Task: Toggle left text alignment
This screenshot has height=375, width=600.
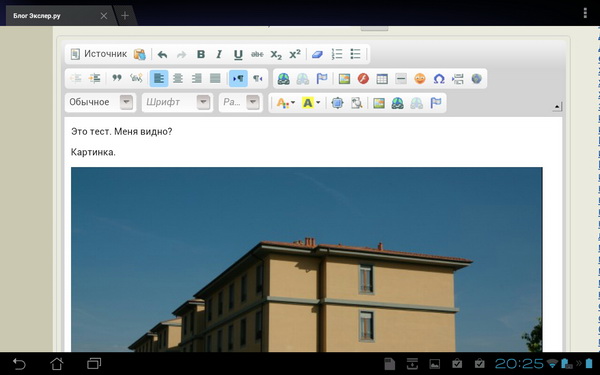Action: pyautogui.click(x=158, y=78)
